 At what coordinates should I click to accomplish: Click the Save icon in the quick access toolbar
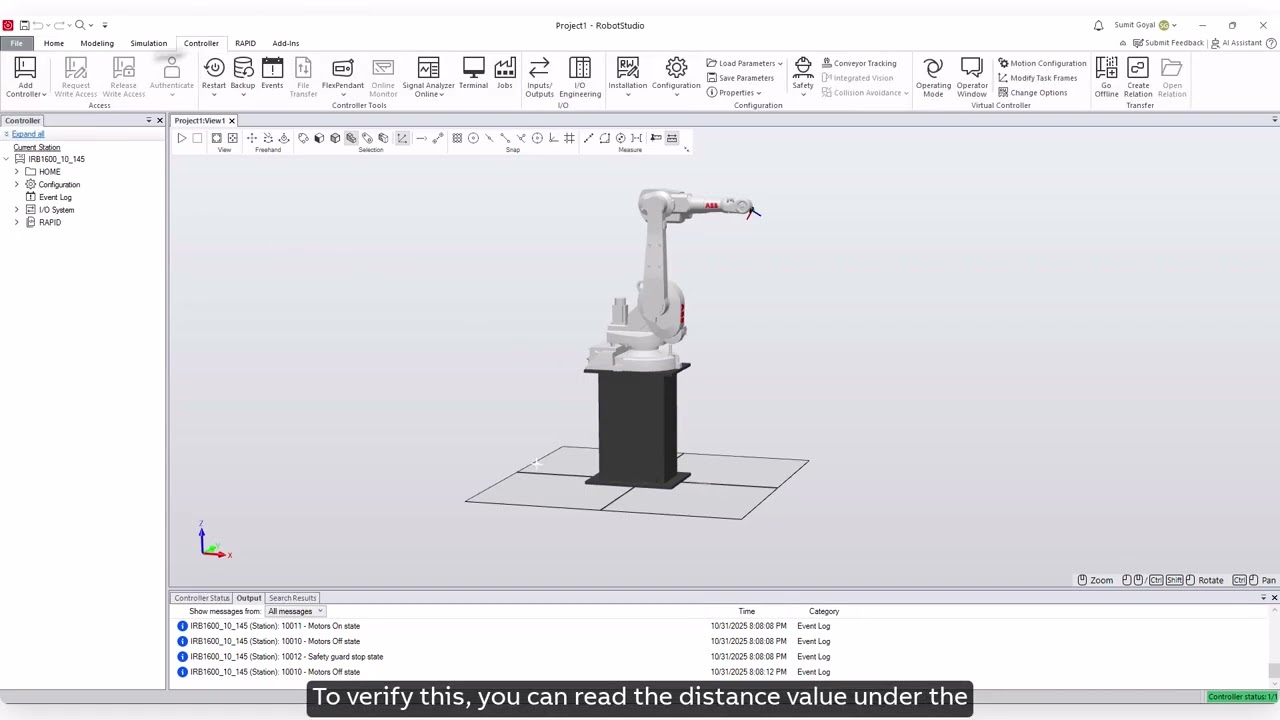(24, 25)
